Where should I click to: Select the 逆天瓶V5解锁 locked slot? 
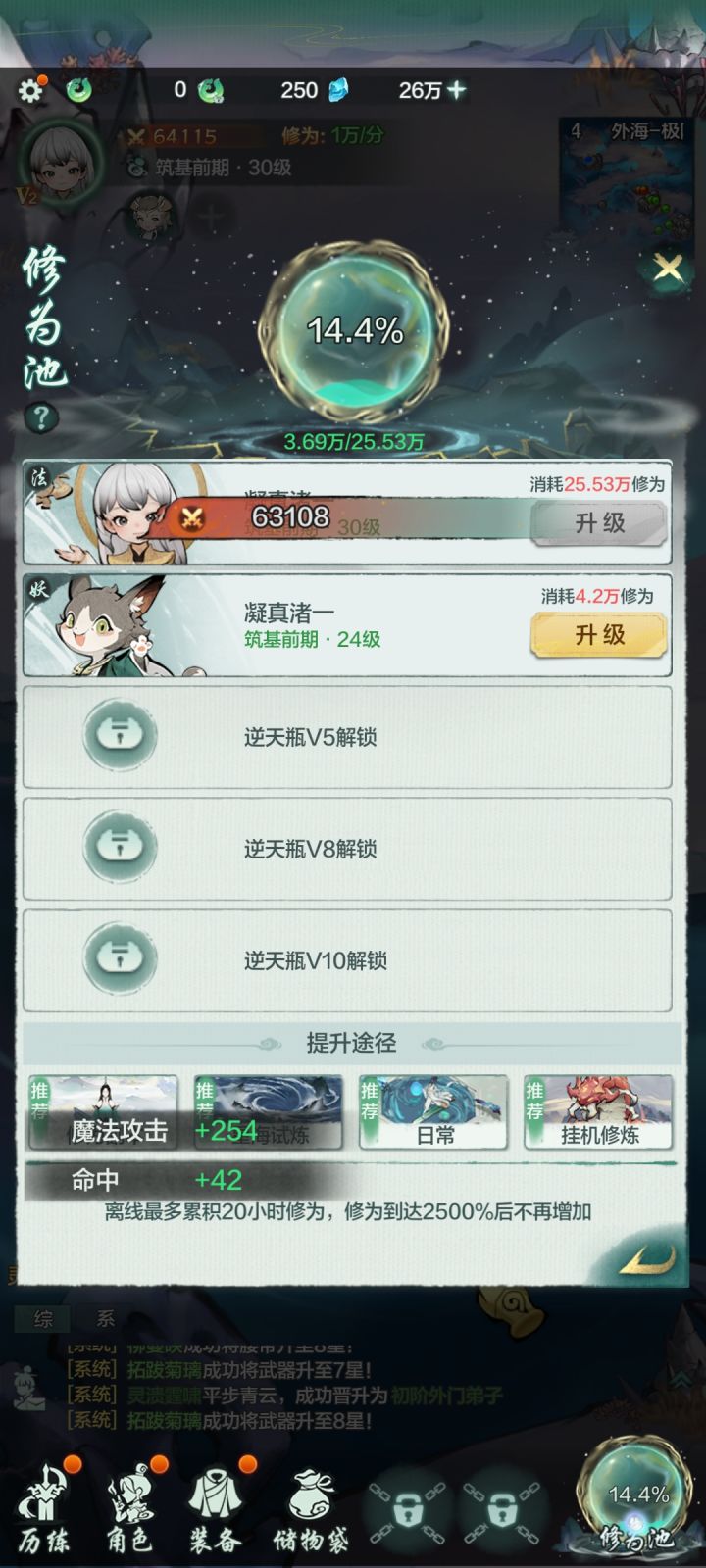[347, 737]
